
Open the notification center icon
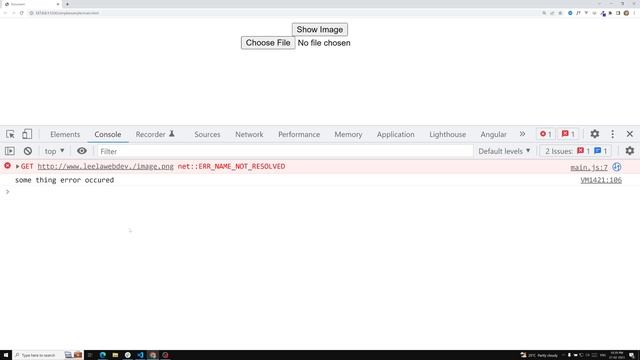[631, 355]
